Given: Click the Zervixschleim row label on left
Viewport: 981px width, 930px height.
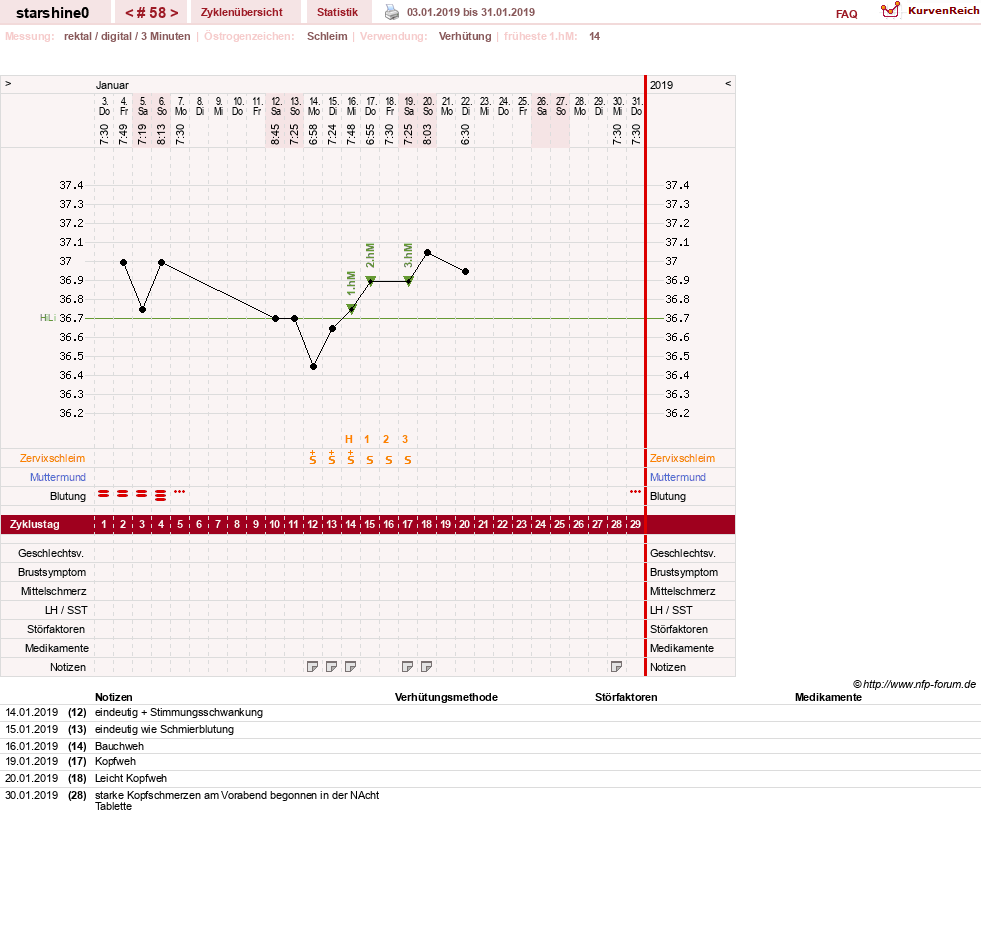Looking at the screenshot, I should pos(52,458).
